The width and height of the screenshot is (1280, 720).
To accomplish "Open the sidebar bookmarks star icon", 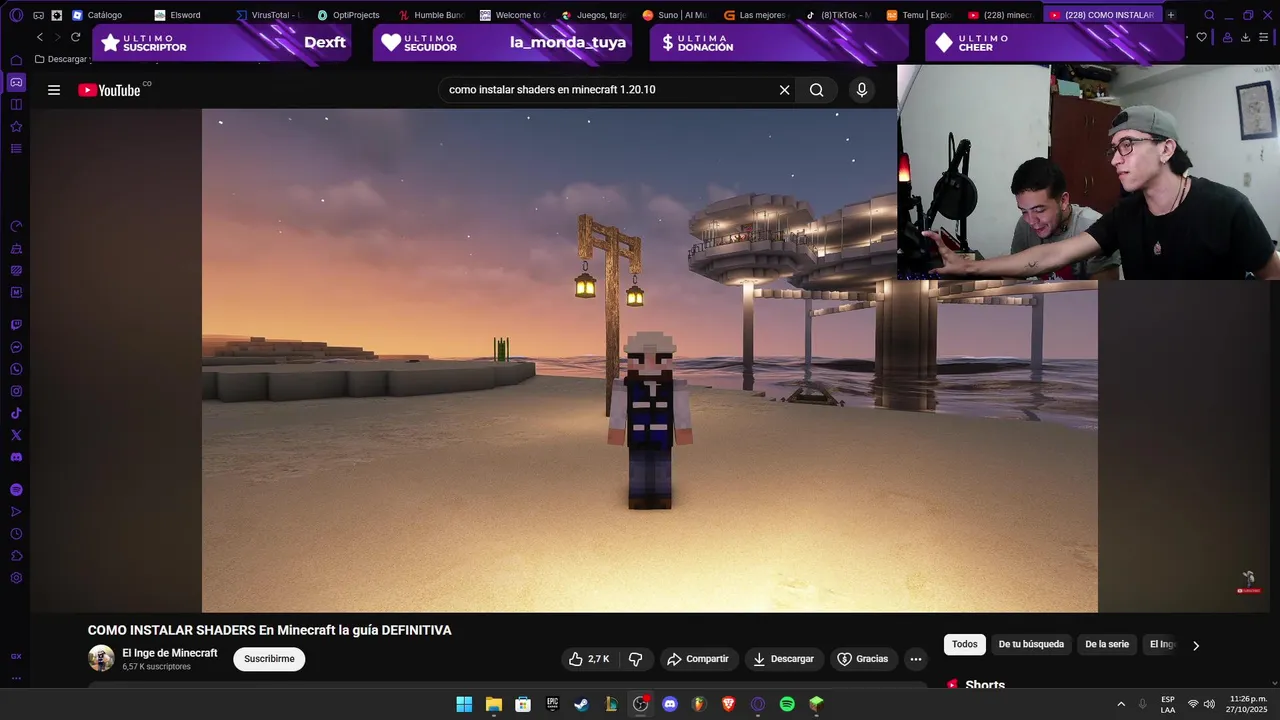I will pyautogui.click(x=16, y=127).
